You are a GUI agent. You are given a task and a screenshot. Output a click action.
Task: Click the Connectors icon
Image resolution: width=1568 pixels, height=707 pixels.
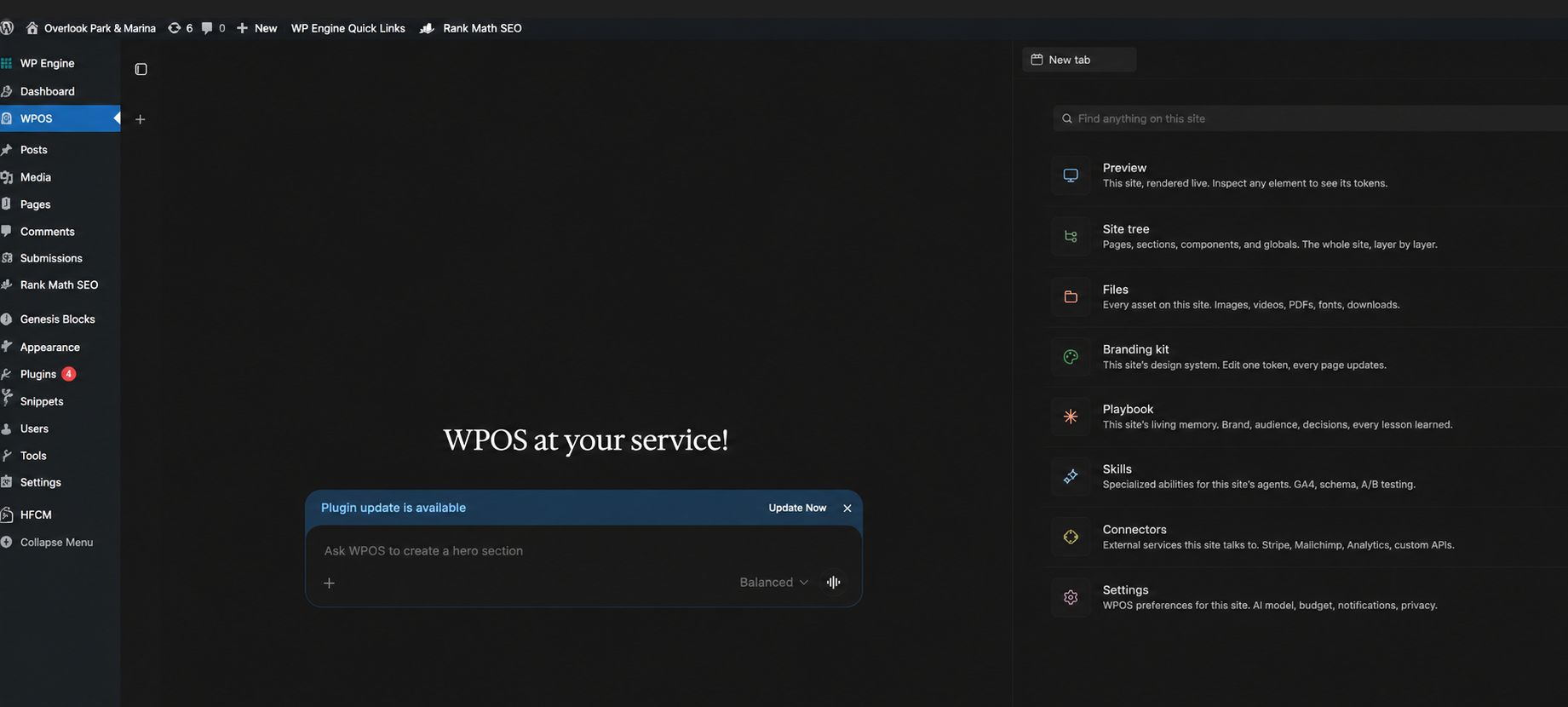coord(1071,537)
